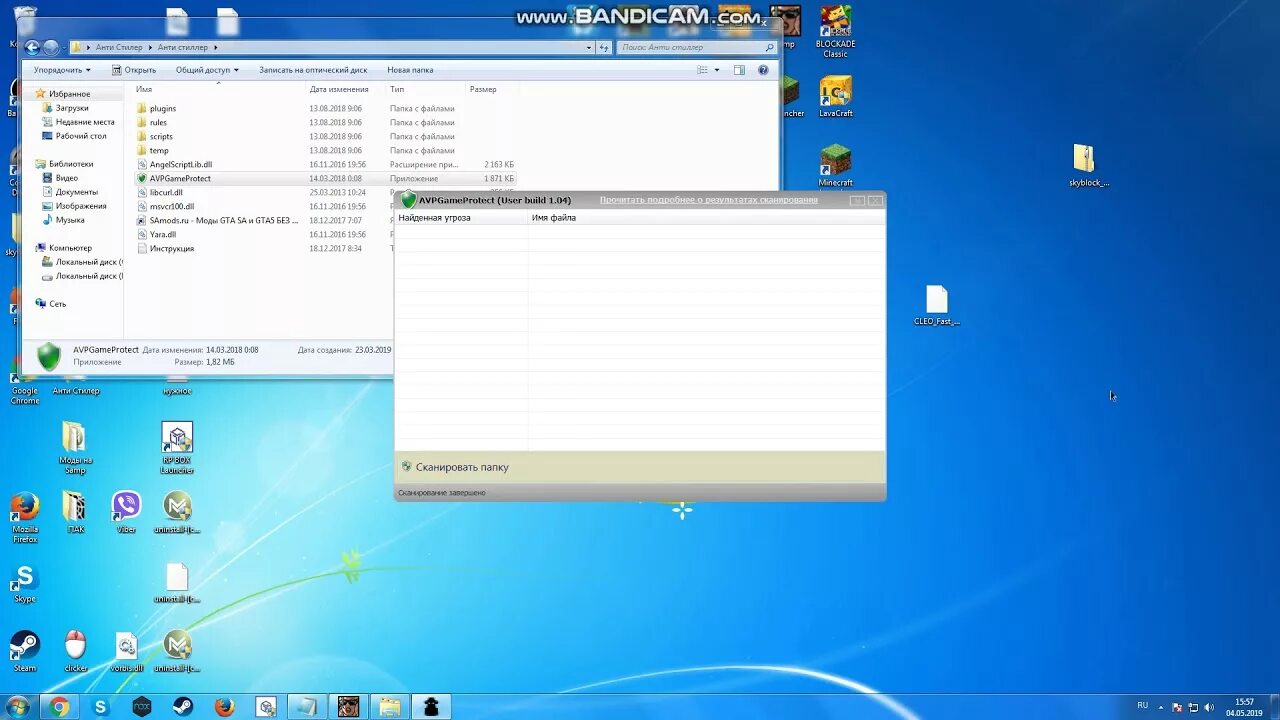This screenshot has height=720, width=1280.
Task: Click the AVPGameProtect shield icon in title bar
Action: [x=408, y=200]
